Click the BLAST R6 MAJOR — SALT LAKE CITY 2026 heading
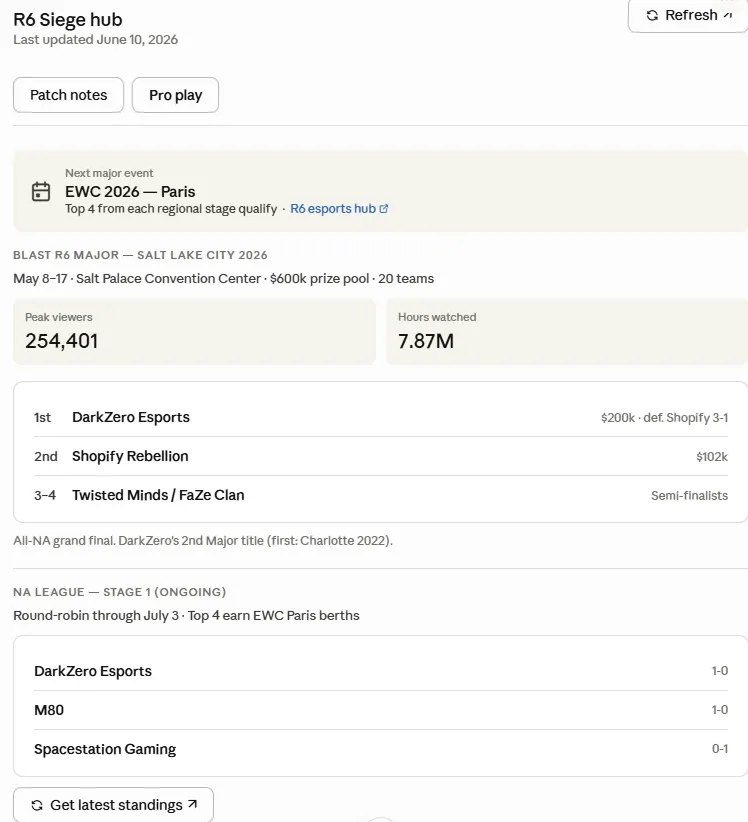The image size is (748, 822). tap(140, 255)
